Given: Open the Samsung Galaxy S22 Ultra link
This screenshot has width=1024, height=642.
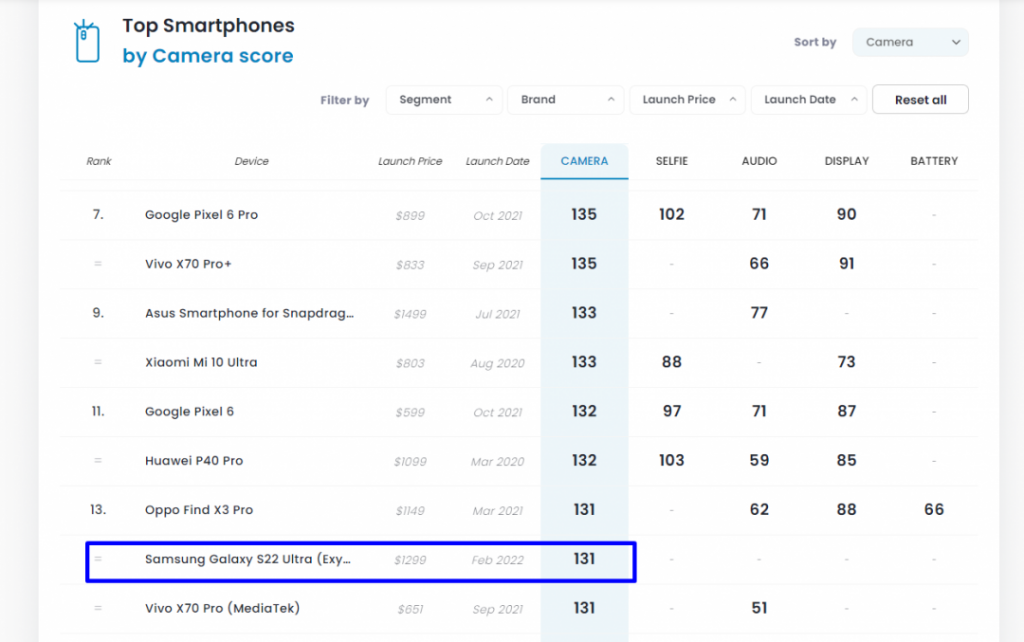Looking at the screenshot, I should pyautogui.click(x=248, y=559).
